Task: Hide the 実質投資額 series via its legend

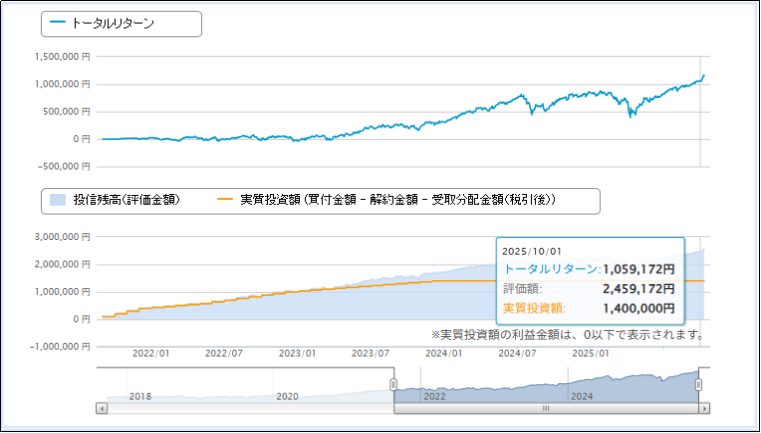Action: (397, 201)
